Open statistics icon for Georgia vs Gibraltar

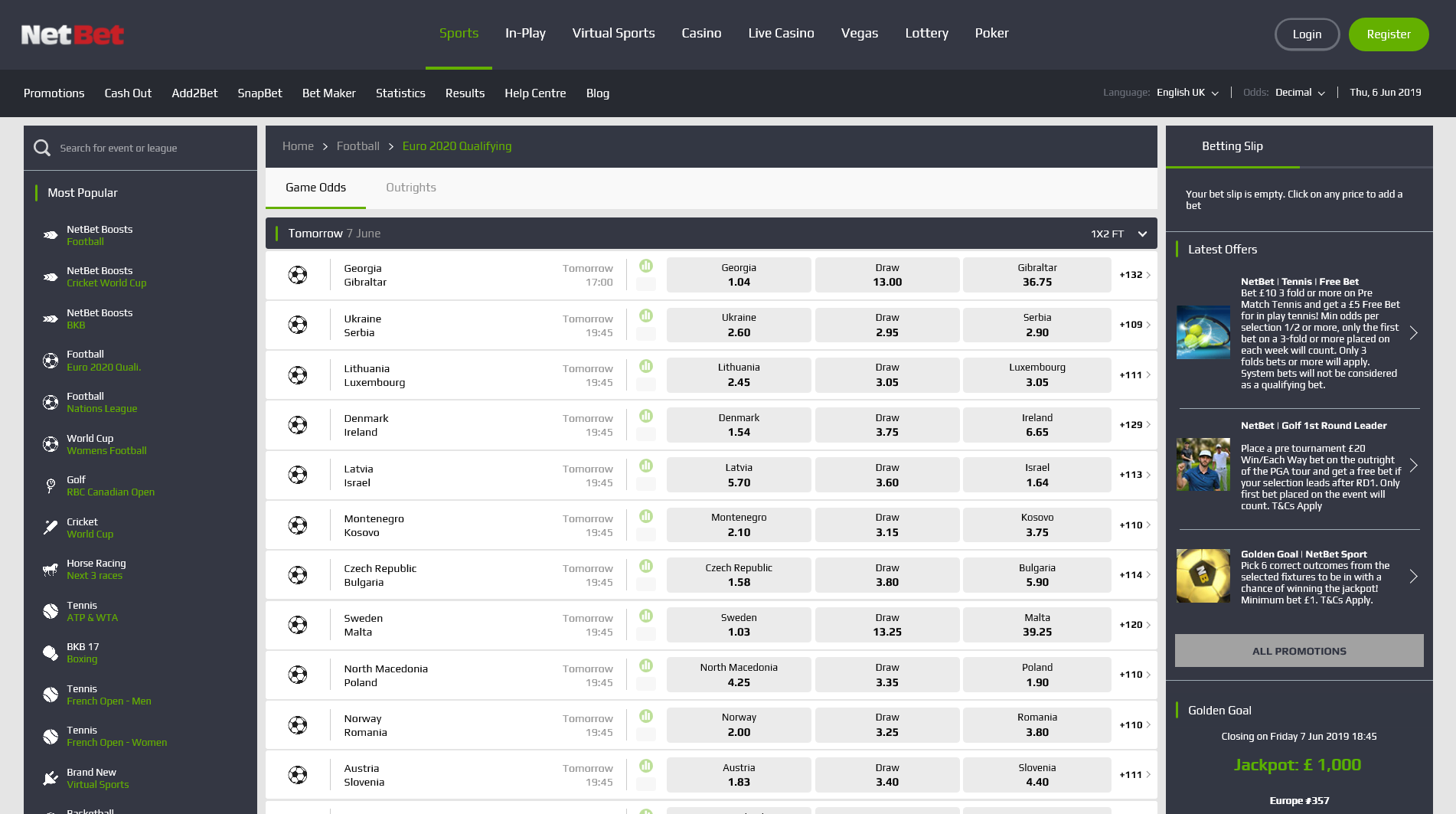pyautogui.click(x=646, y=266)
